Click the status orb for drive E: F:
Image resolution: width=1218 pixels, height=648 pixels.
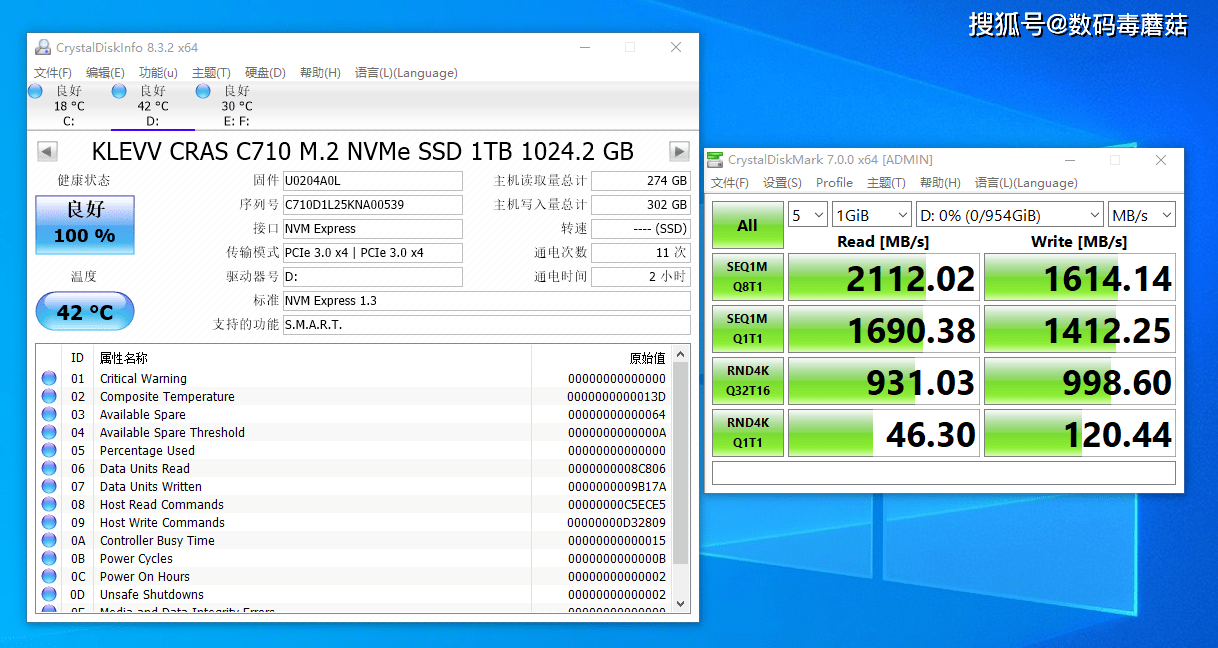click(x=203, y=91)
